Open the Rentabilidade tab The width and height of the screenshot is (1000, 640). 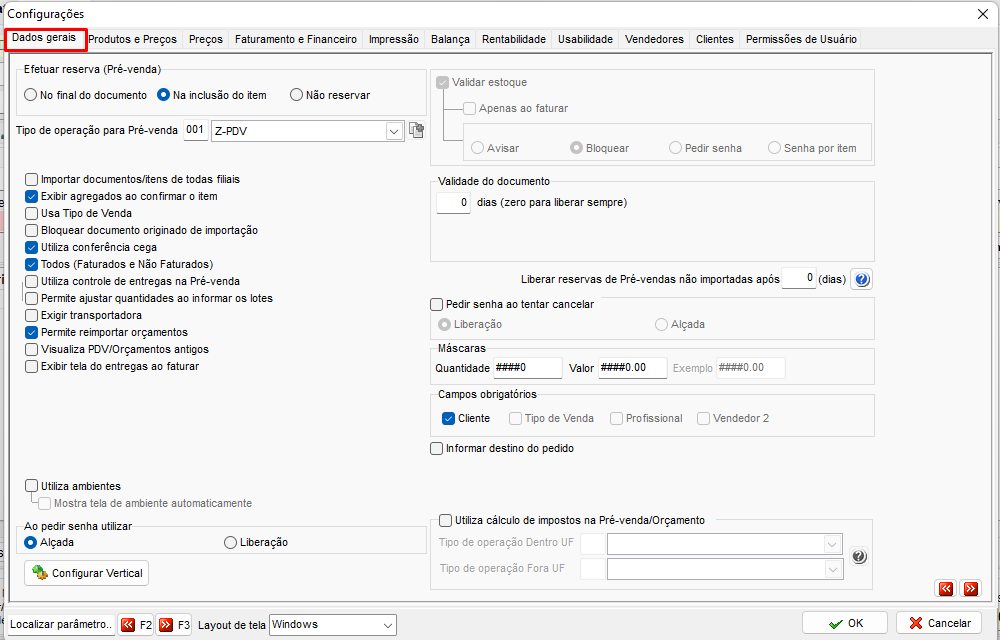[513, 39]
